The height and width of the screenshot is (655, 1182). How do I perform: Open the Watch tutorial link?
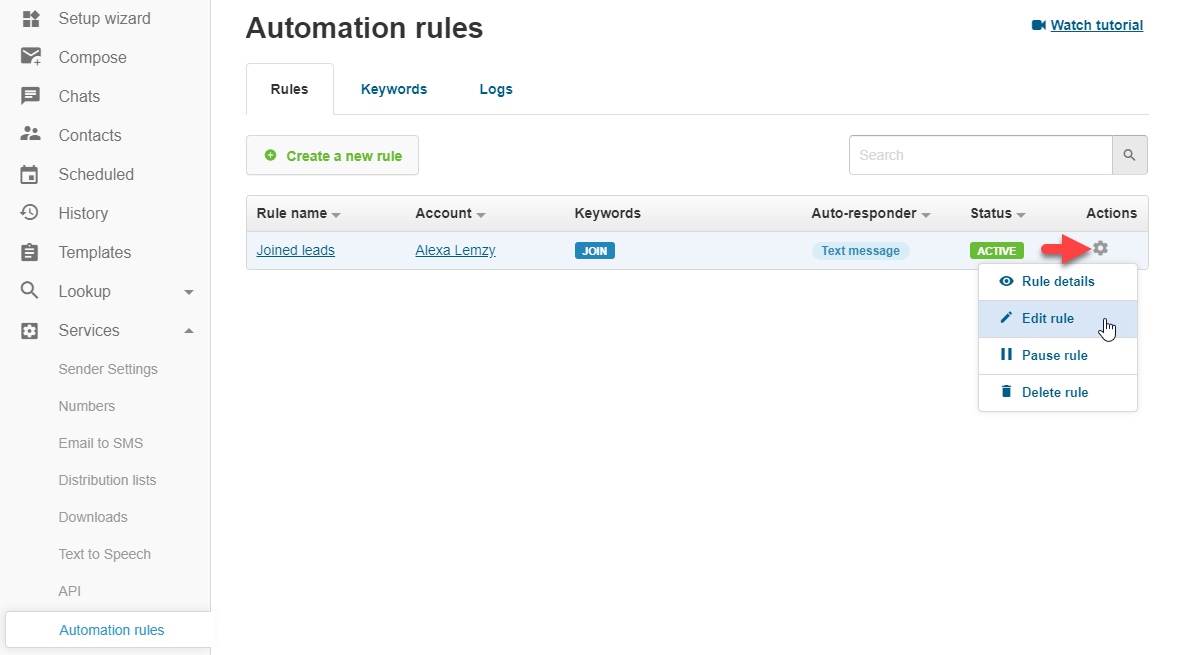1096,25
